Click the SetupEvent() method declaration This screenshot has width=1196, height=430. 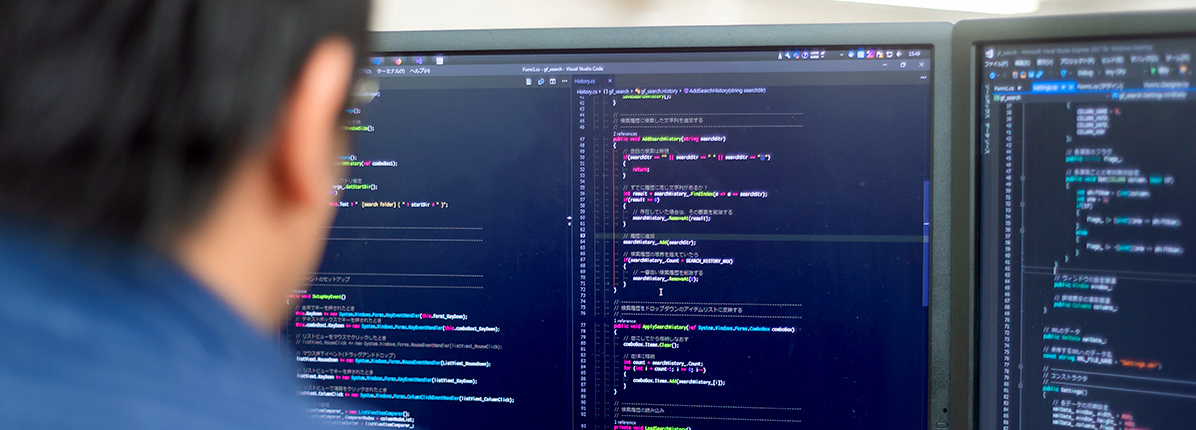317,297
